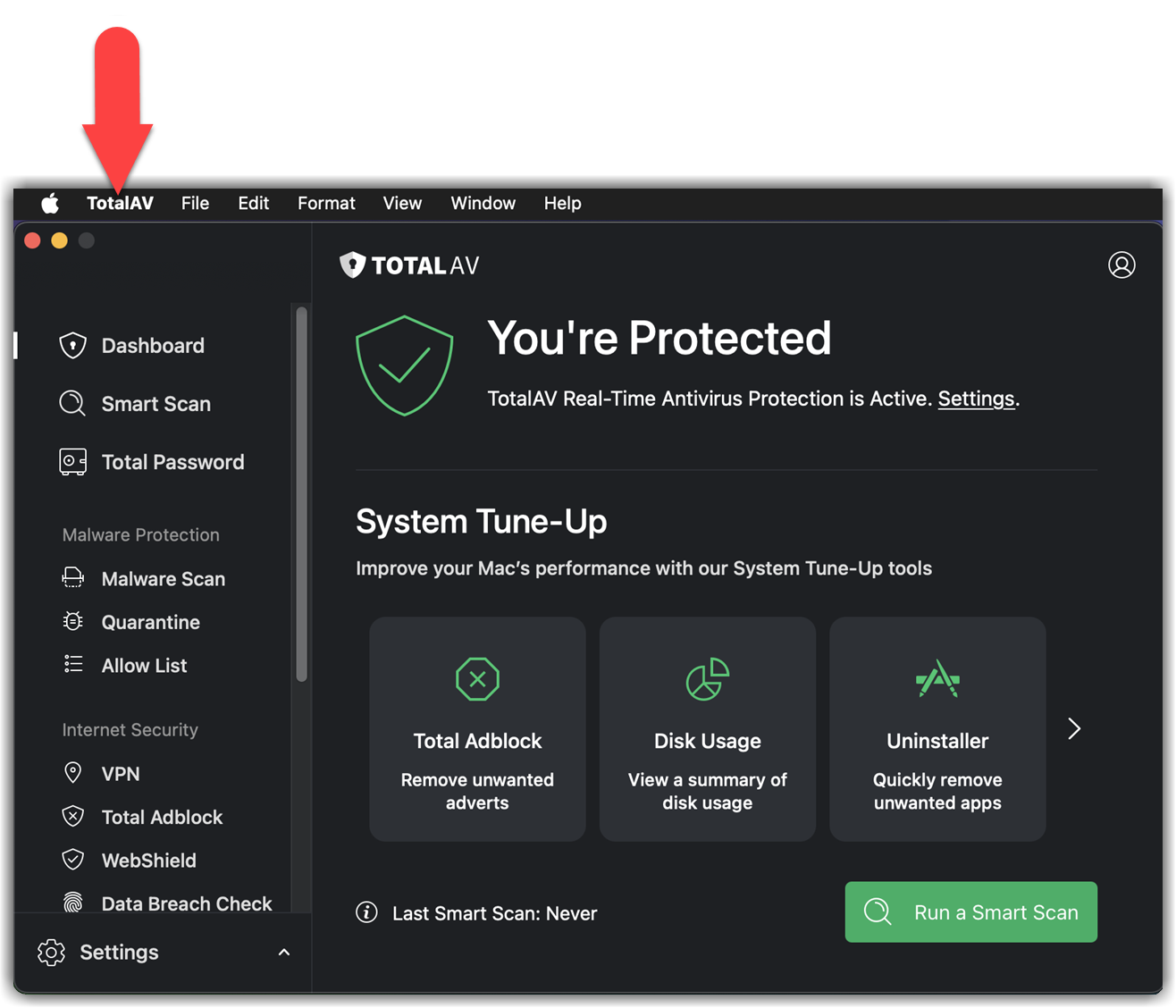
Task: Select the Total Password safe icon
Action: pos(72,462)
